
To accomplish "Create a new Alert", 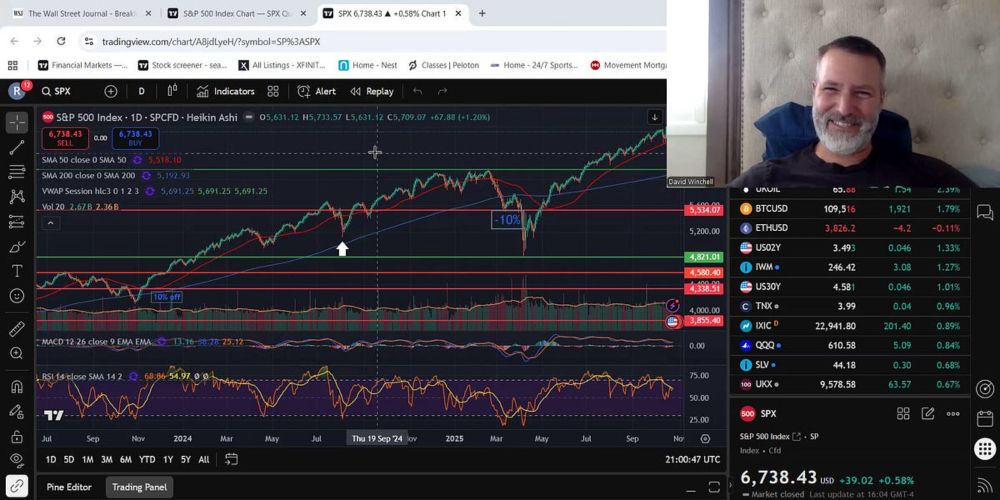I will pyautogui.click(x=317, y=91).
